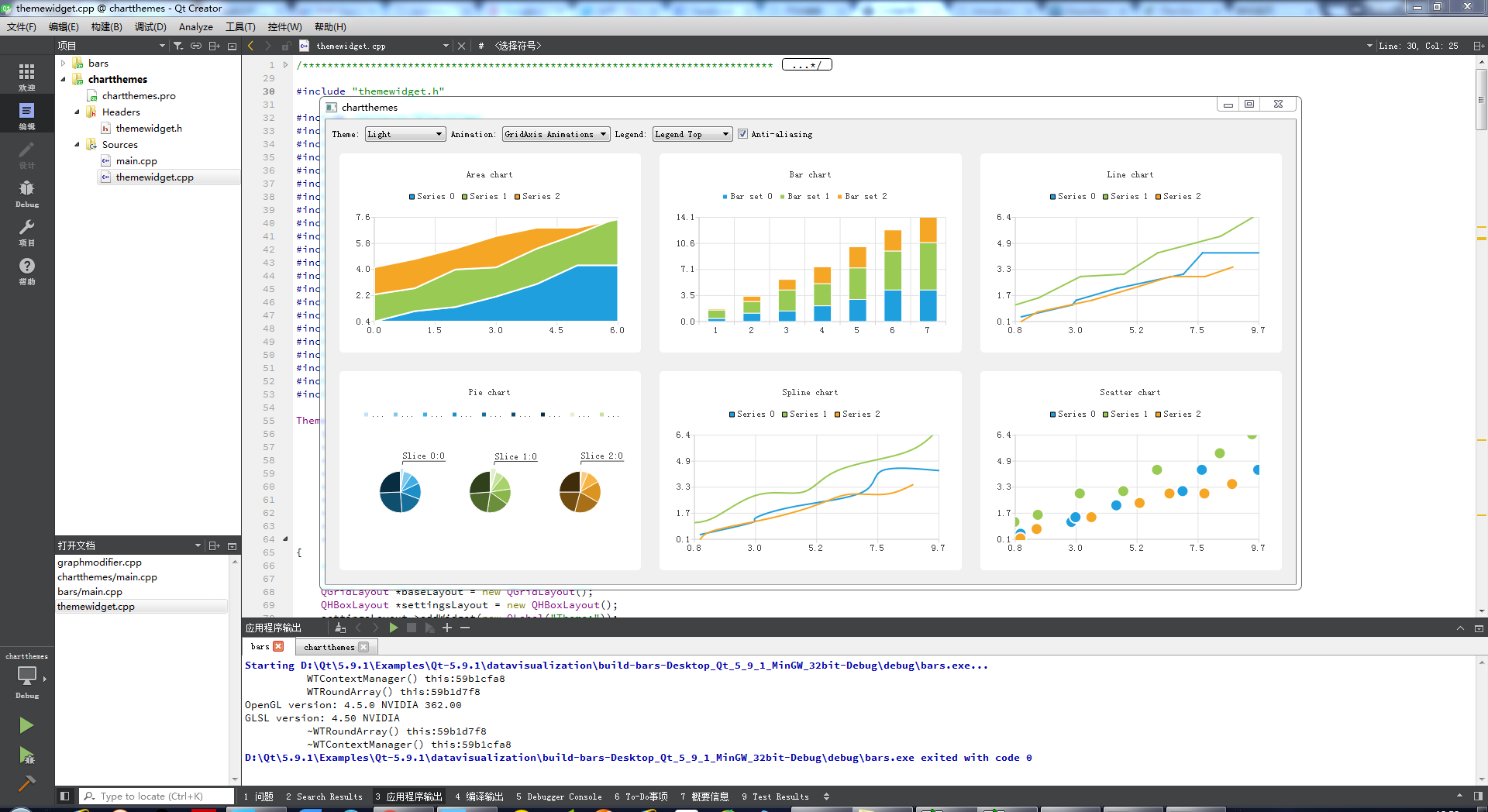Switch to the chartthemes output tab
Viewport: 1488px width, 812px height.
329,647
